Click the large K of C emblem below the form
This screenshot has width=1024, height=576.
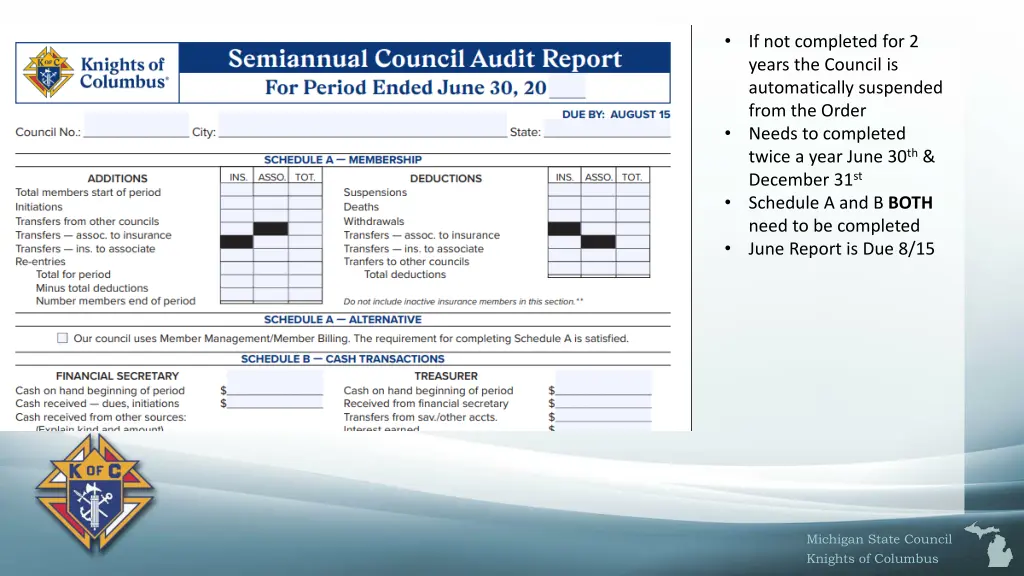(x=95, y=494)
